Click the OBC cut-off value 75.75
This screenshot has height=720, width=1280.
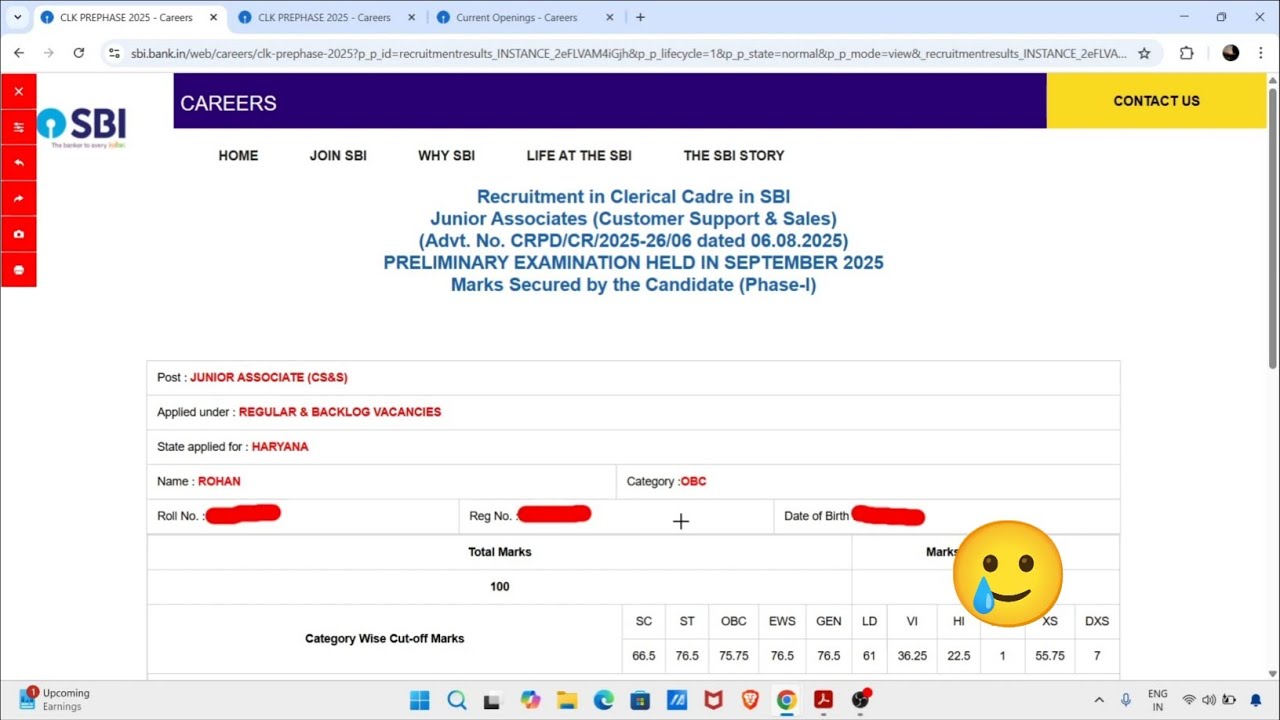[734, 656]
